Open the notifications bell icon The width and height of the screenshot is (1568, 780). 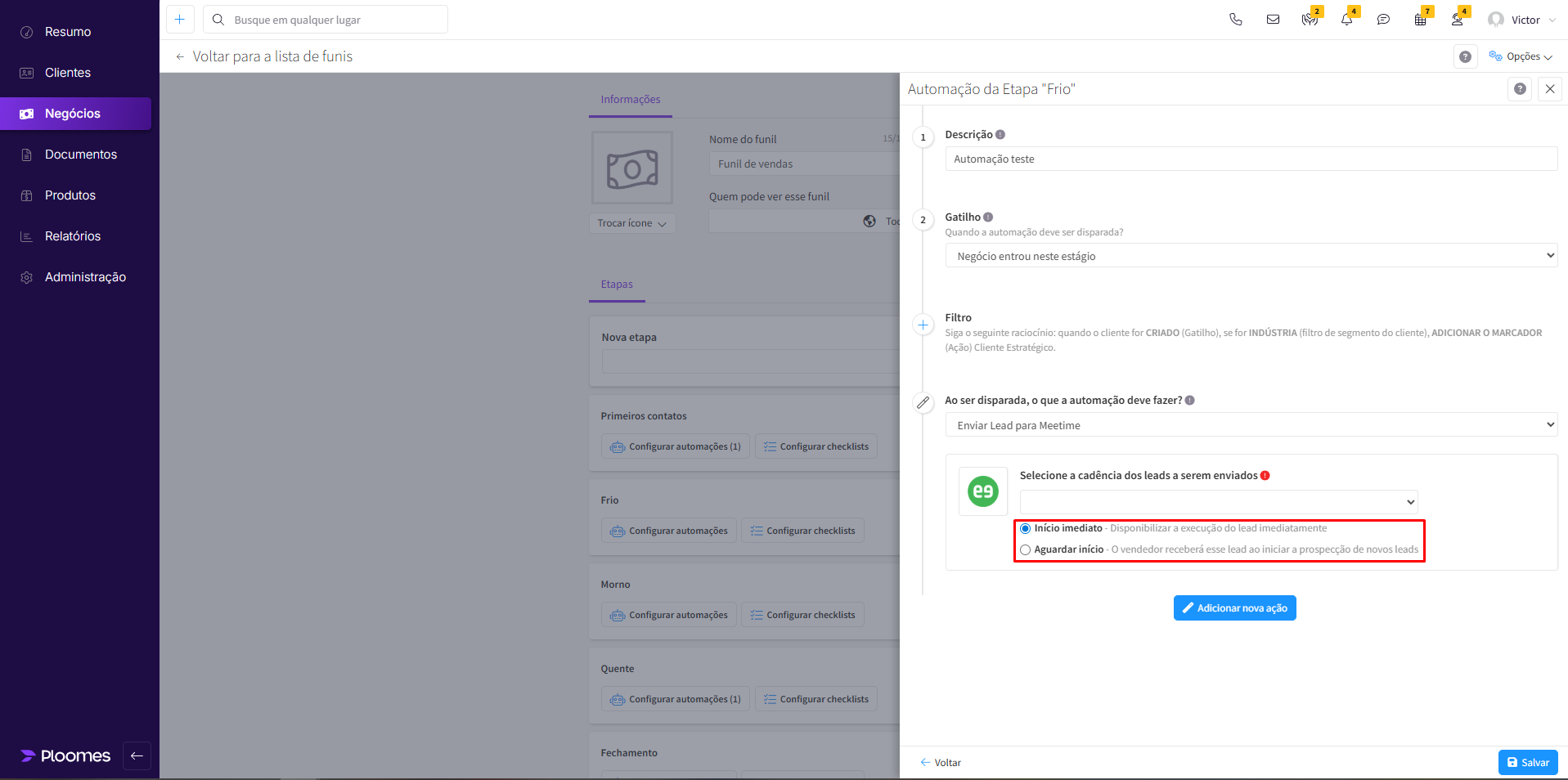[x=1346, y=20]
